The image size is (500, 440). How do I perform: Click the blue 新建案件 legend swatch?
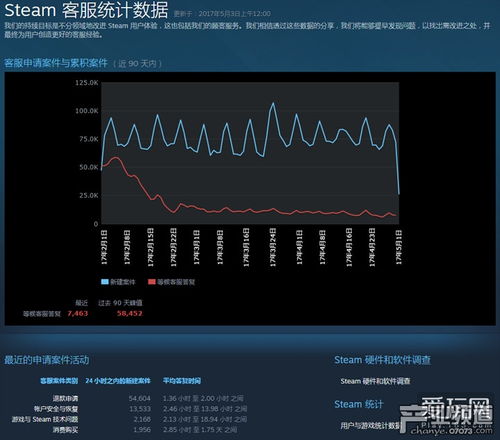105,282
